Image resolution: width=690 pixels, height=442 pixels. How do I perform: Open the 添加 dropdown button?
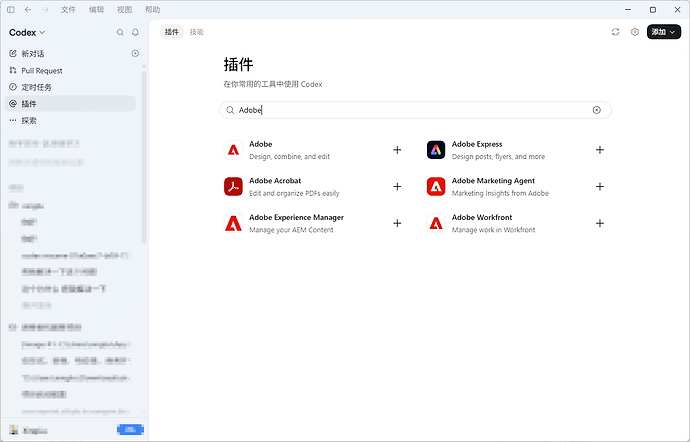[664, 32]
